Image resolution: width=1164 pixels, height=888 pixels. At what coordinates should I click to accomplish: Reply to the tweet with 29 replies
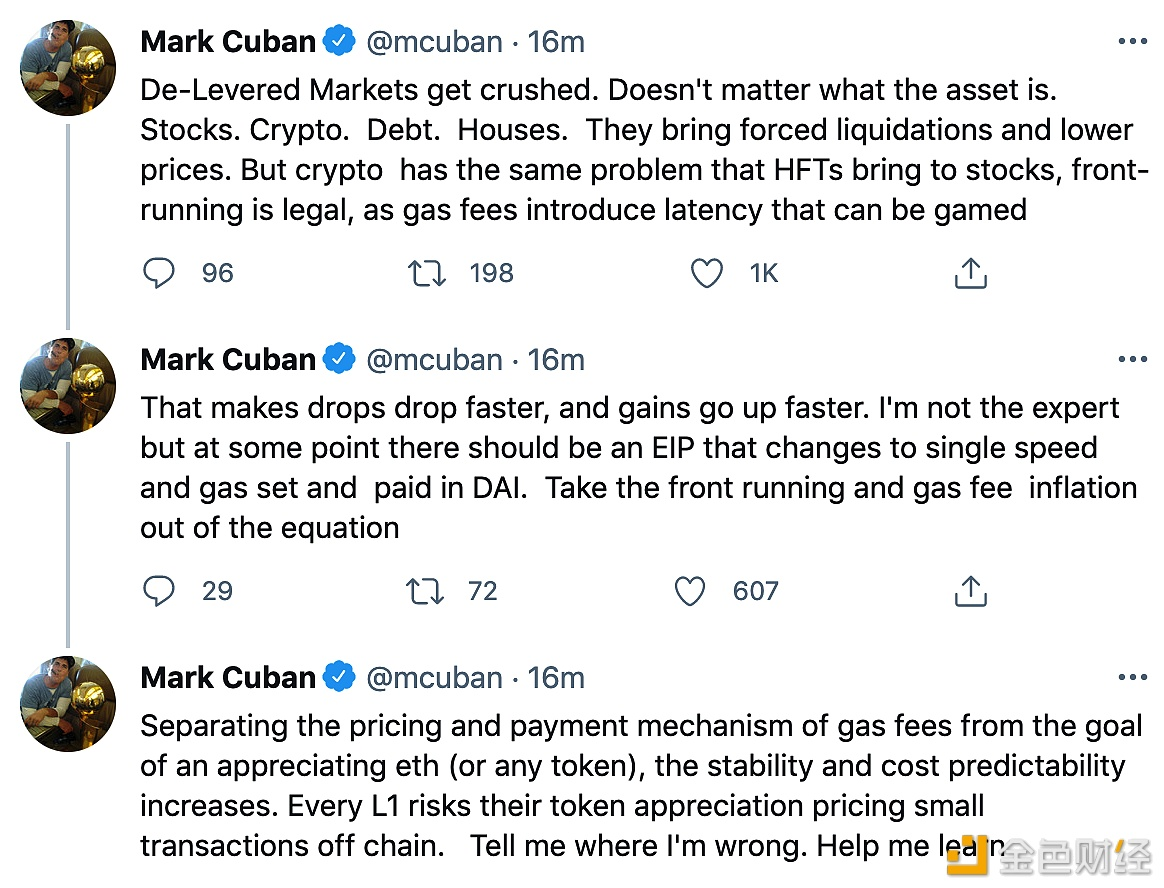pos(159,591)
